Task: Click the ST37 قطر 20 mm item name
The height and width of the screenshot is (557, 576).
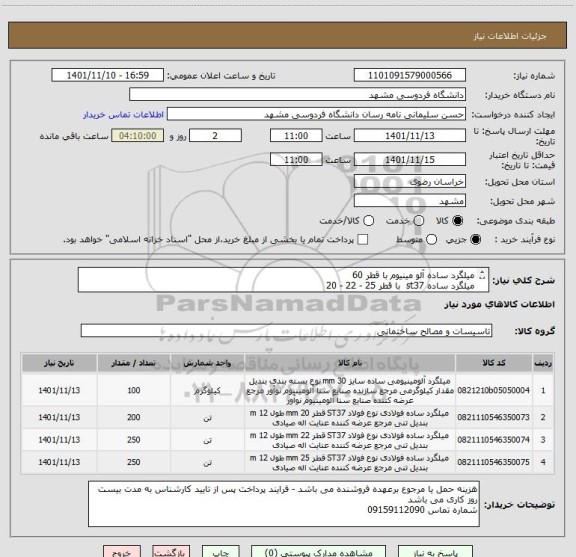Action: point(349,418)
